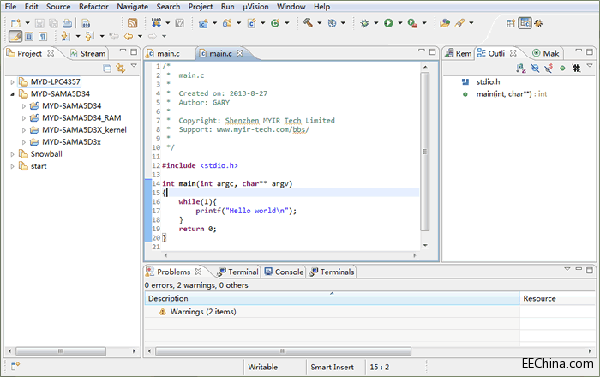
Task: Click the green Run icon
Action: [x=389, y=23]
